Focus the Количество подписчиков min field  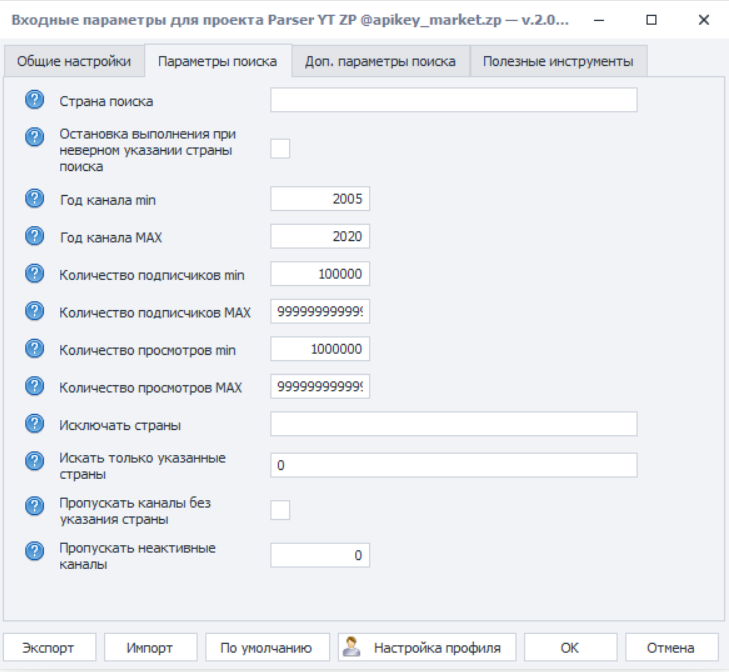pos(320,274)
